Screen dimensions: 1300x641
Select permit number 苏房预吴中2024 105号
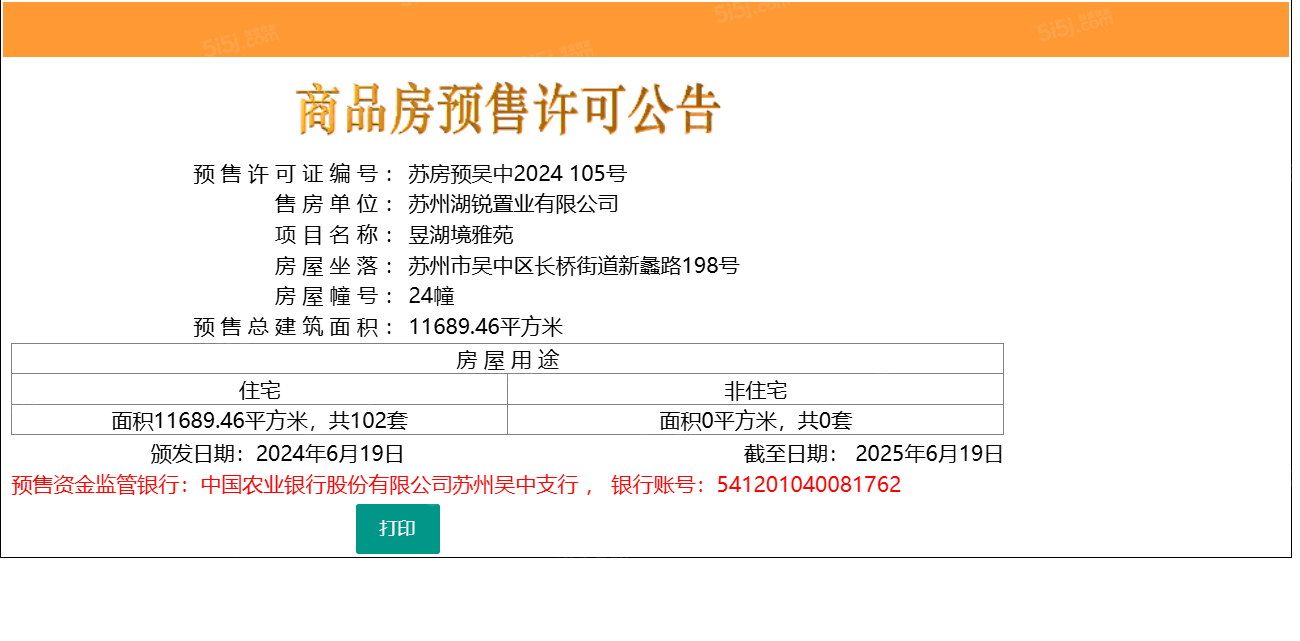pyautogui.click(x=517, y=174)
